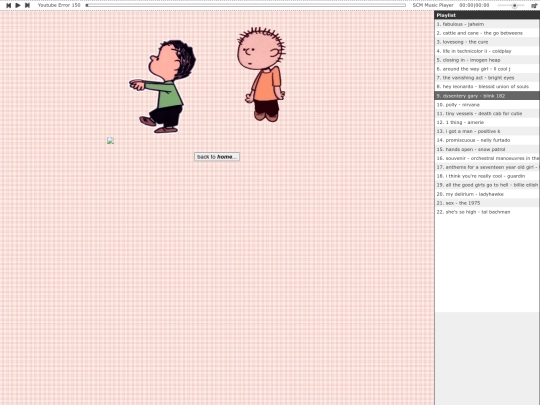Choose 'closing in - imogen heap'
The image size is (540, 405).
487,60
